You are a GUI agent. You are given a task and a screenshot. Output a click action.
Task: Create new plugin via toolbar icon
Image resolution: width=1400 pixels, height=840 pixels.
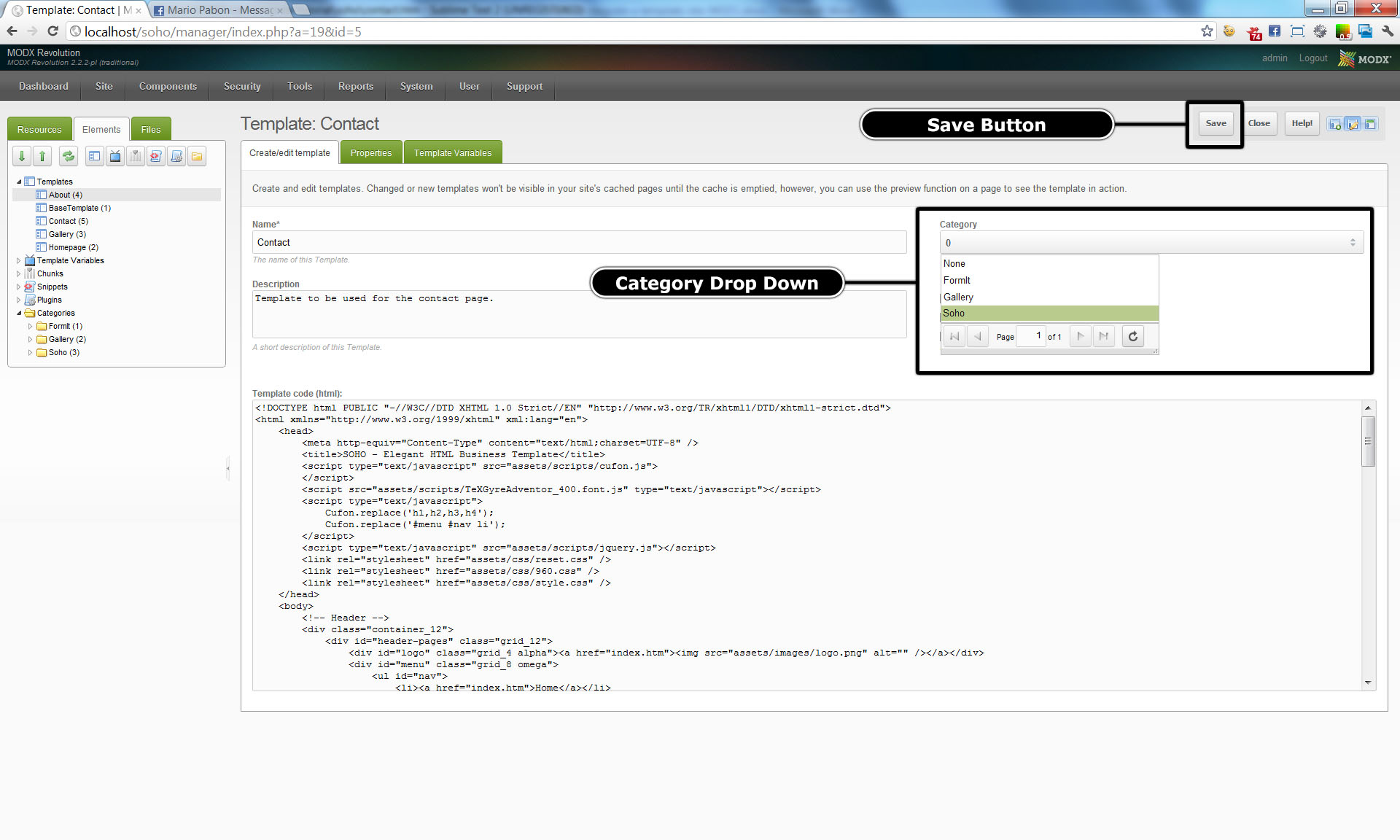click(x=176, y=156)
